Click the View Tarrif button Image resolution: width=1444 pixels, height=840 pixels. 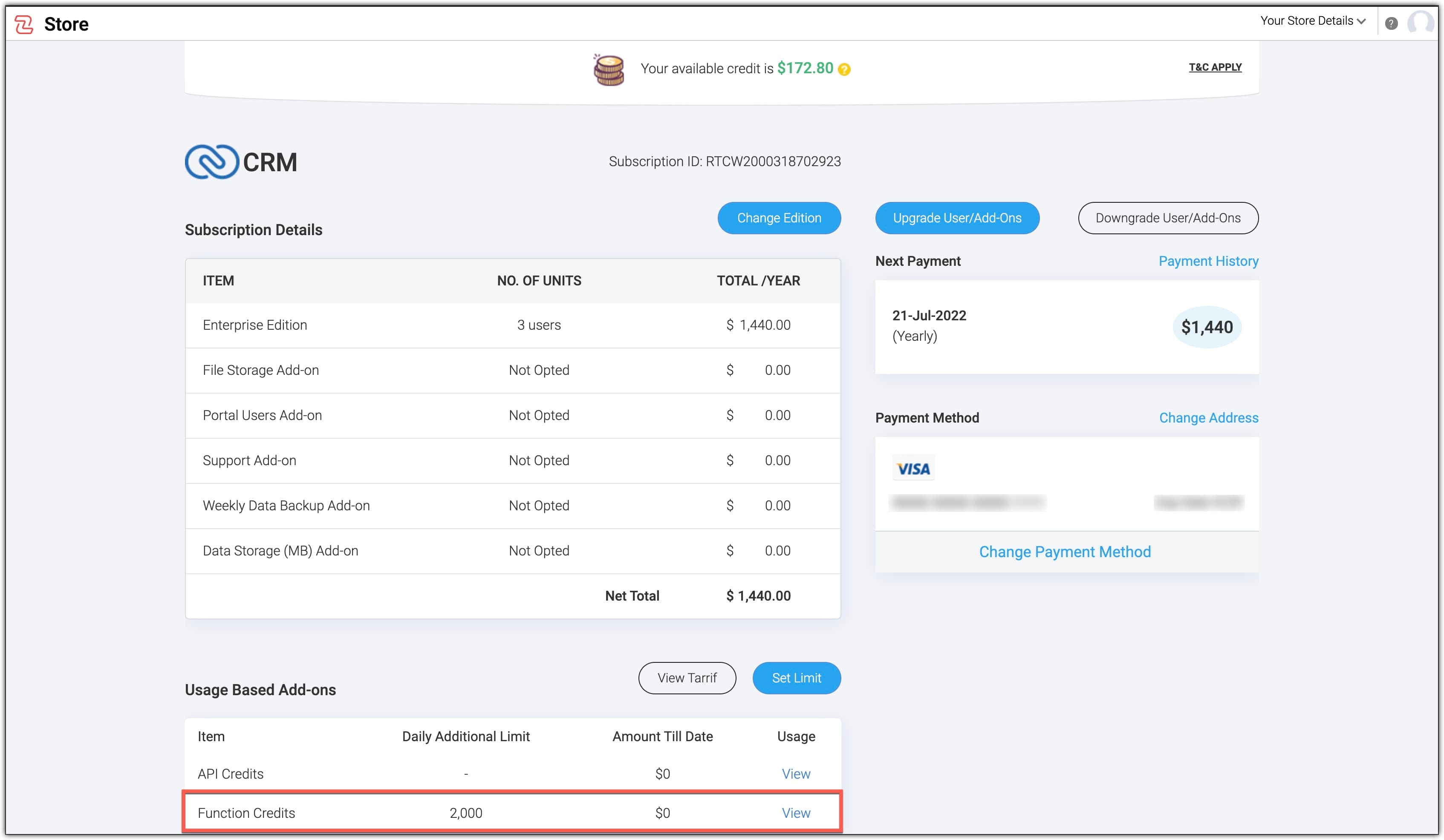[x=687, y=678]
